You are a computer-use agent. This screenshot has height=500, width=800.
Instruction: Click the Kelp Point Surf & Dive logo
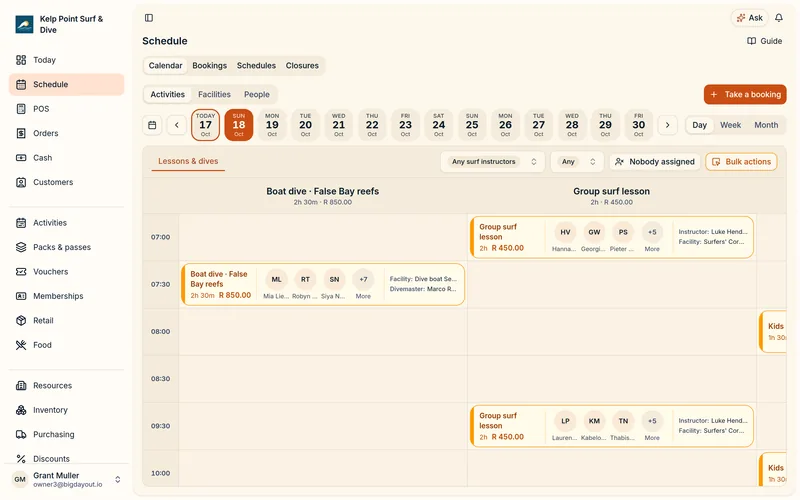point(24,24)
